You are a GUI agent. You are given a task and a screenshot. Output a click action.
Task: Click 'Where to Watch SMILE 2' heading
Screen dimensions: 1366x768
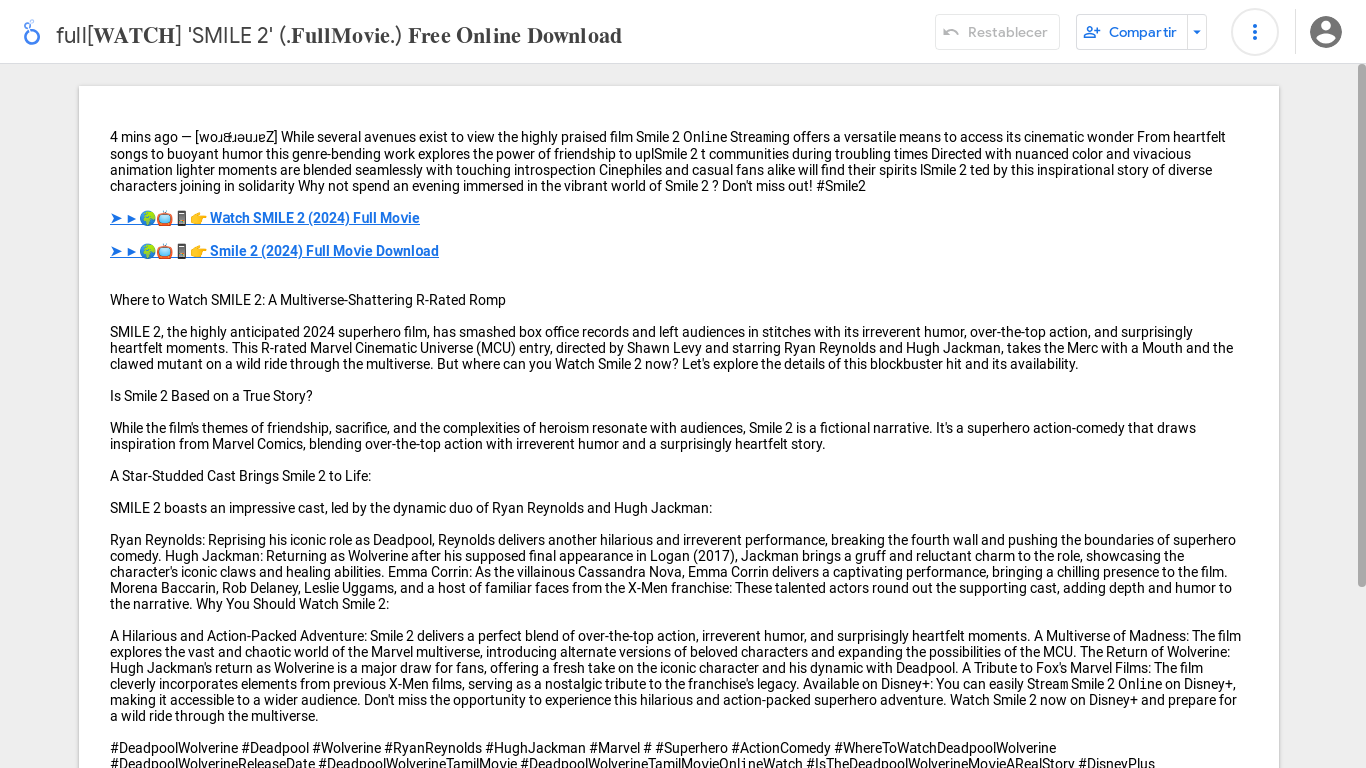point(308,300)
